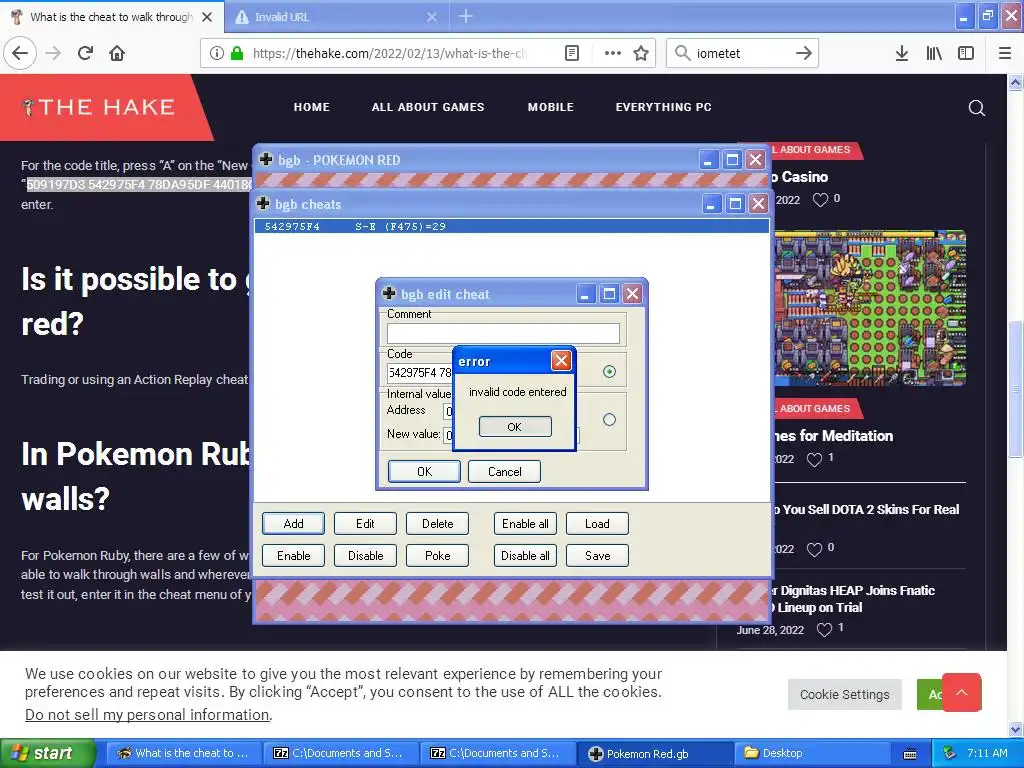Open HOME in site navigation
Screen dimensions: 1024x768
pyautogui.click(x=312, y=107)
